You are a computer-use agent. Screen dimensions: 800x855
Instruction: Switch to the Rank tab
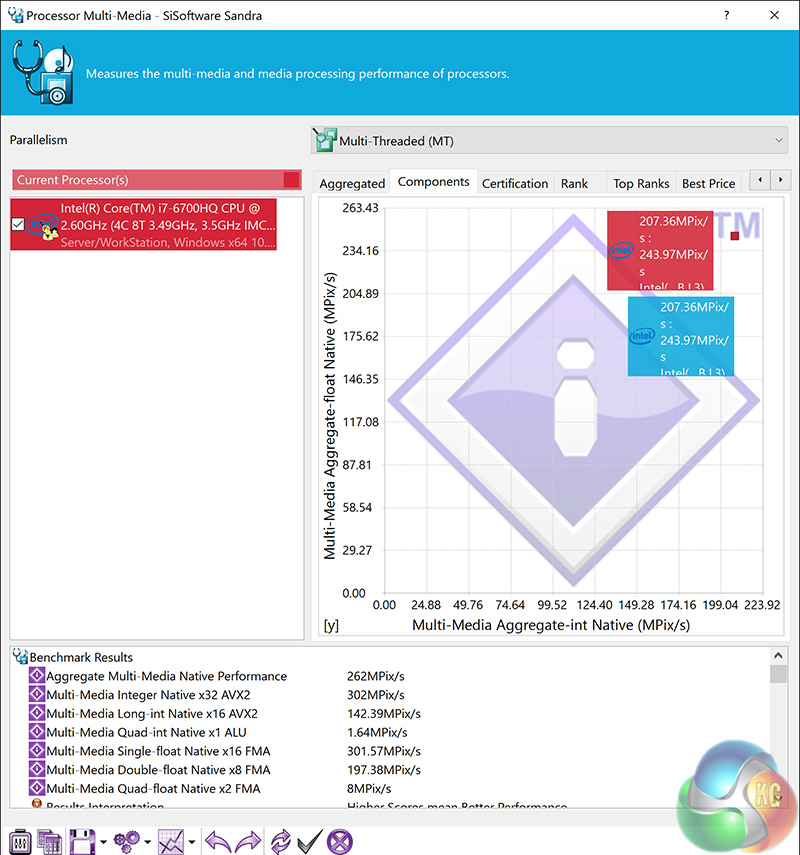pyautogui.click(x=574, y=184)
